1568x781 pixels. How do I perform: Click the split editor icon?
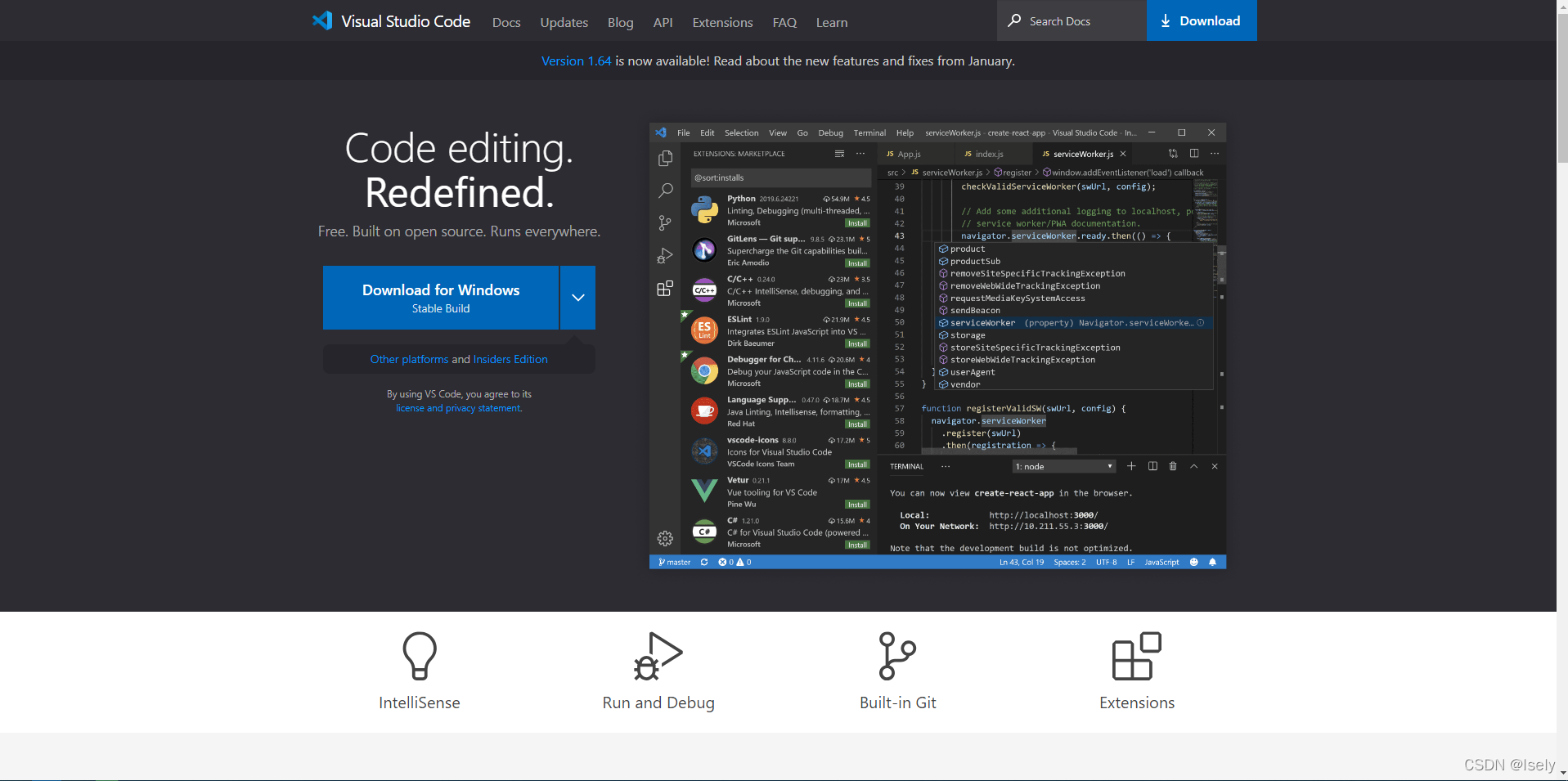[x=1194, y=153]
